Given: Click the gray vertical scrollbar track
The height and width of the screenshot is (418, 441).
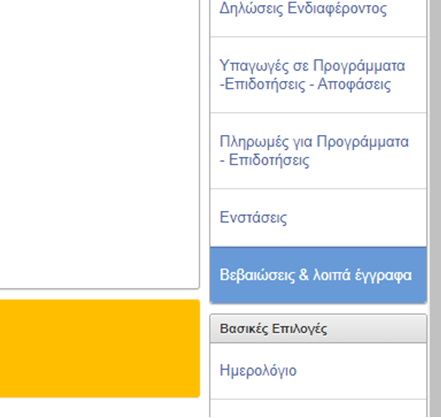Looking at the screenshot, I should [435, 209].
